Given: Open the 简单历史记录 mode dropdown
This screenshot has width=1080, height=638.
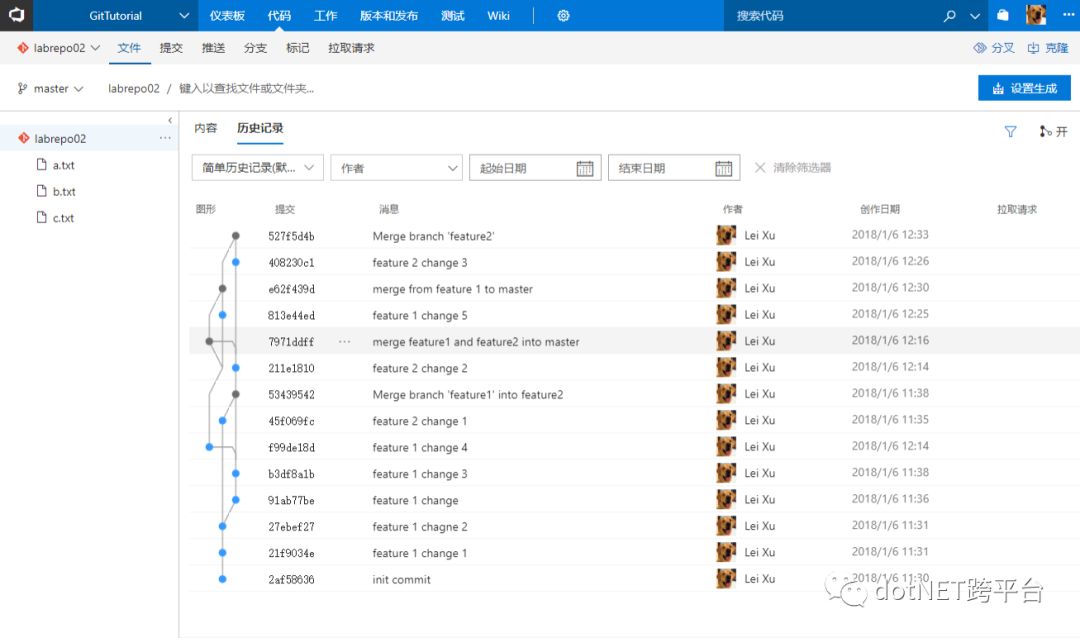Looking at the screenshot, I should pyautogui.click(x=258, y=167).
